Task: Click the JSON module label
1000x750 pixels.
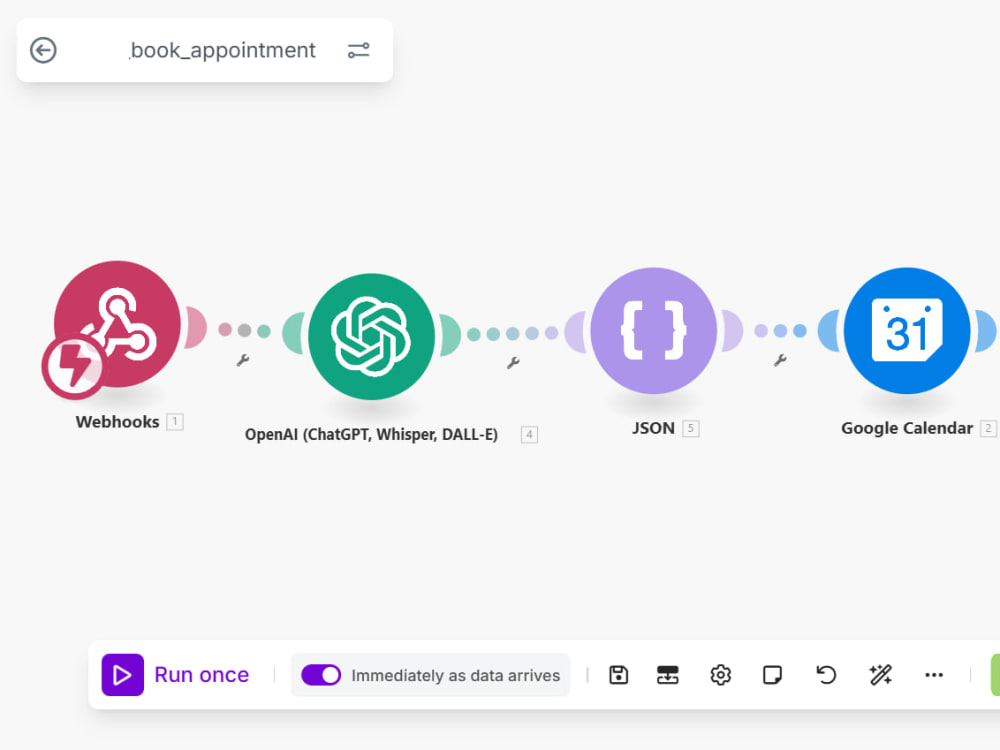Action: point(653,428)
